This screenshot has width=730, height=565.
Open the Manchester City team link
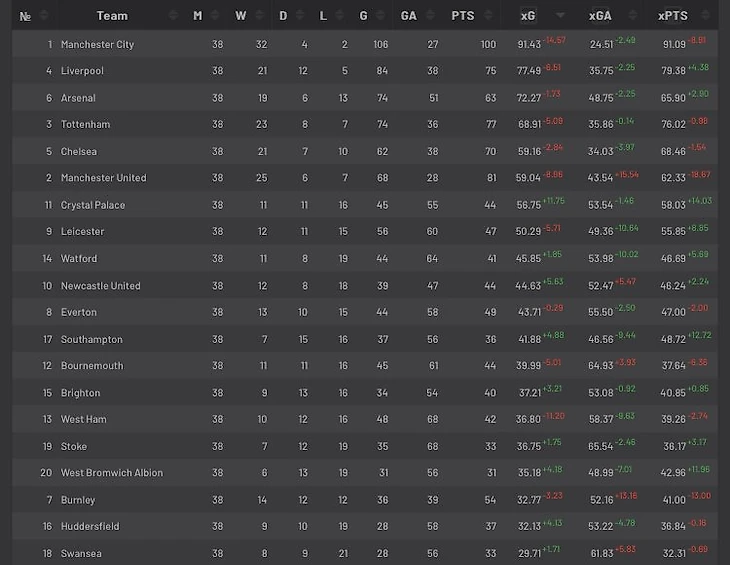point(97,44)
